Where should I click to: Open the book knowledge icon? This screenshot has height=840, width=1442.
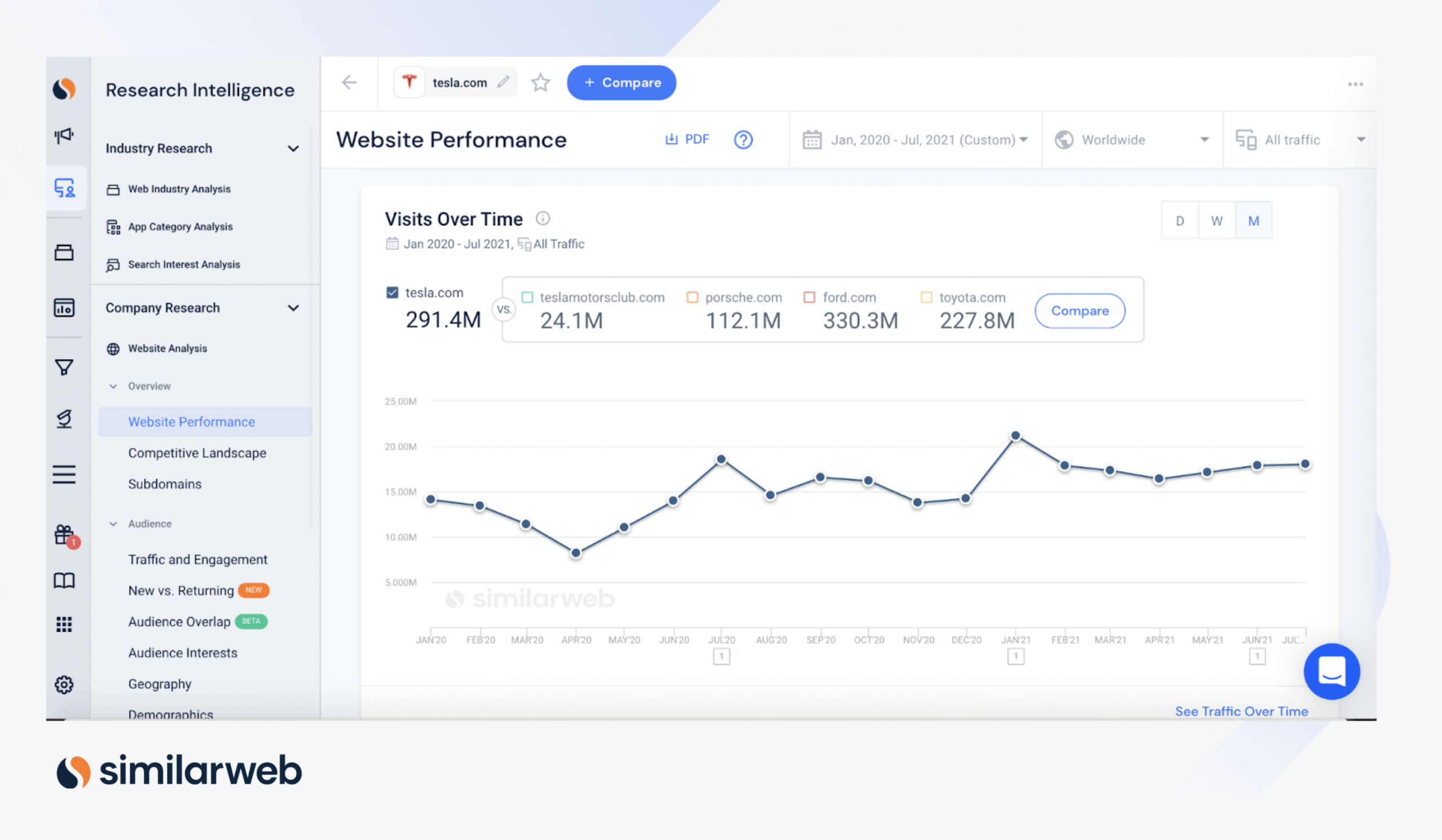[64, 580]
